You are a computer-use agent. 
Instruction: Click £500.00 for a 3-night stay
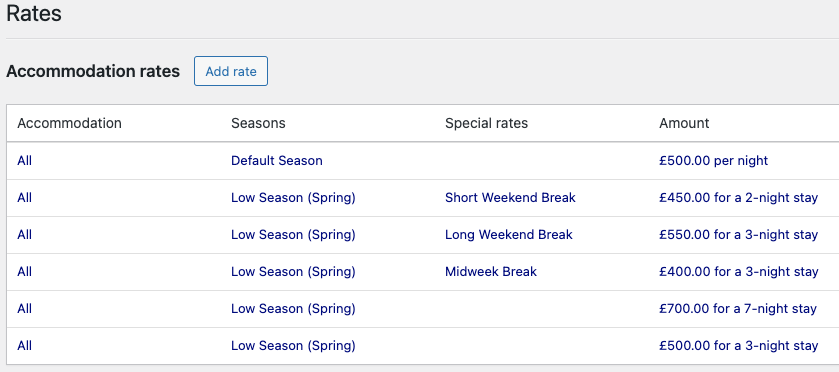point(738,345)
